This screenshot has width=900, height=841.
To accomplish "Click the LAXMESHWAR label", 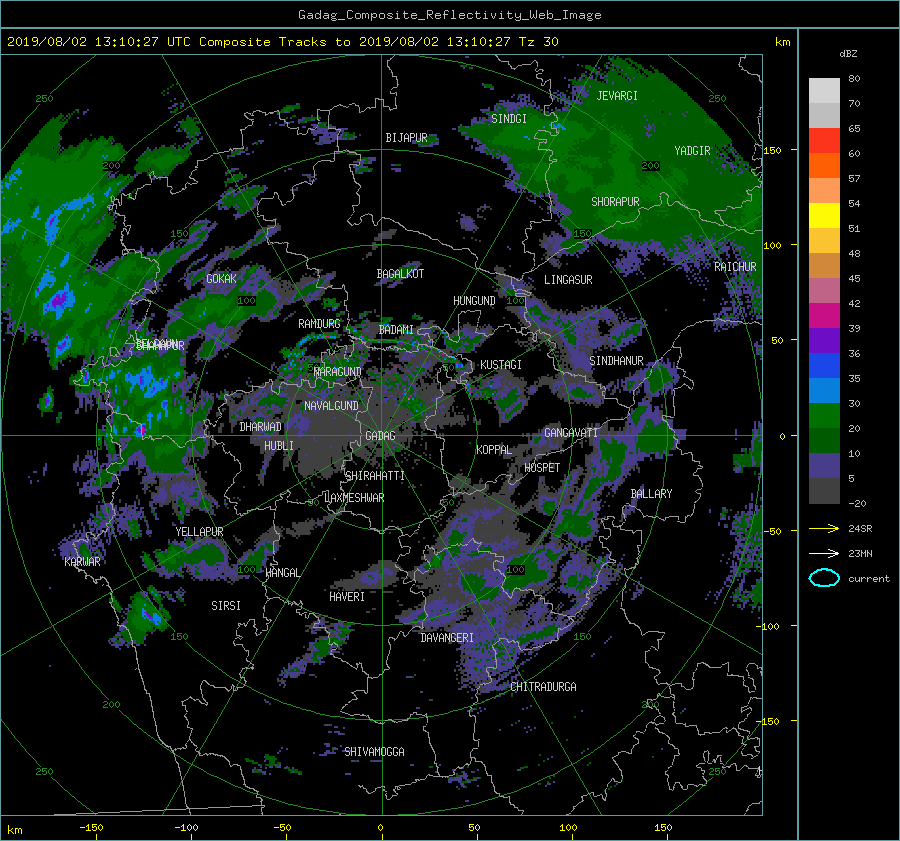I will [354, 498].
